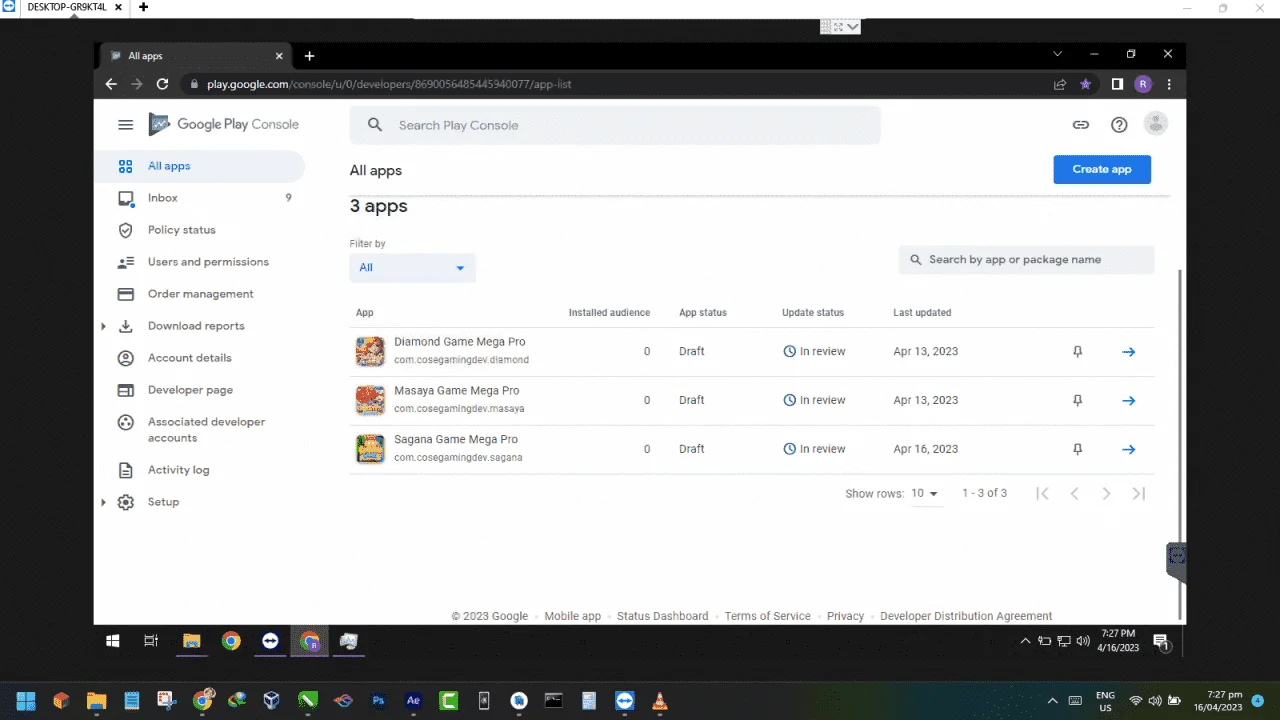Screen dimensions: 1280x720
Task: Pin the Diamond Game Mega Pro app
Action: click(x=1077, y=352)
